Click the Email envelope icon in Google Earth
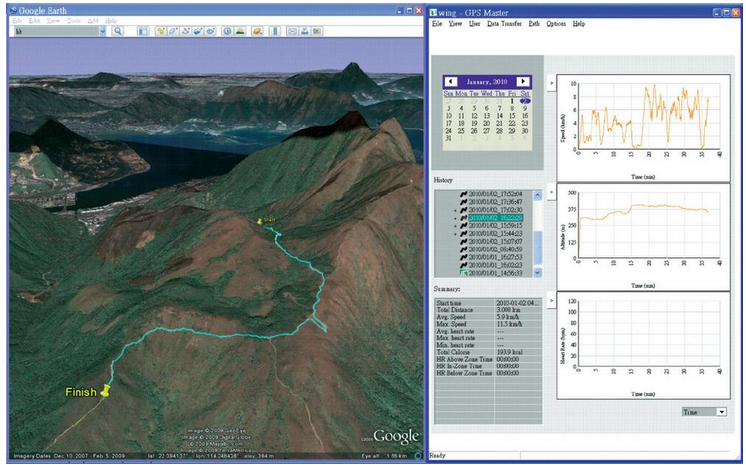The width and height of the screenshot is (746, 465). click(x=292, y=31)
